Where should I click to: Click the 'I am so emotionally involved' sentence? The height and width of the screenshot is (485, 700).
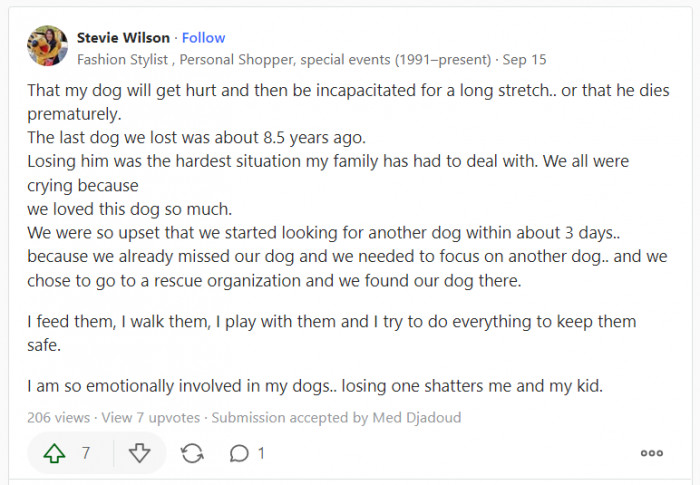click(315, 386)
